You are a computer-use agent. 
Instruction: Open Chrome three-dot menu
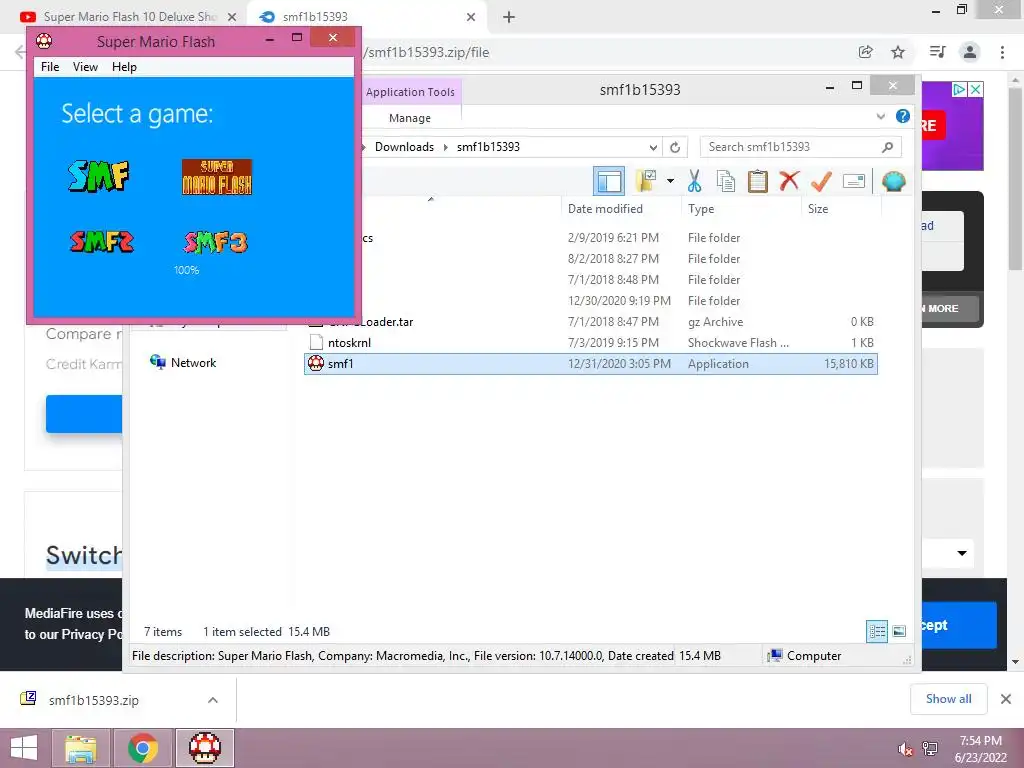1002,52
